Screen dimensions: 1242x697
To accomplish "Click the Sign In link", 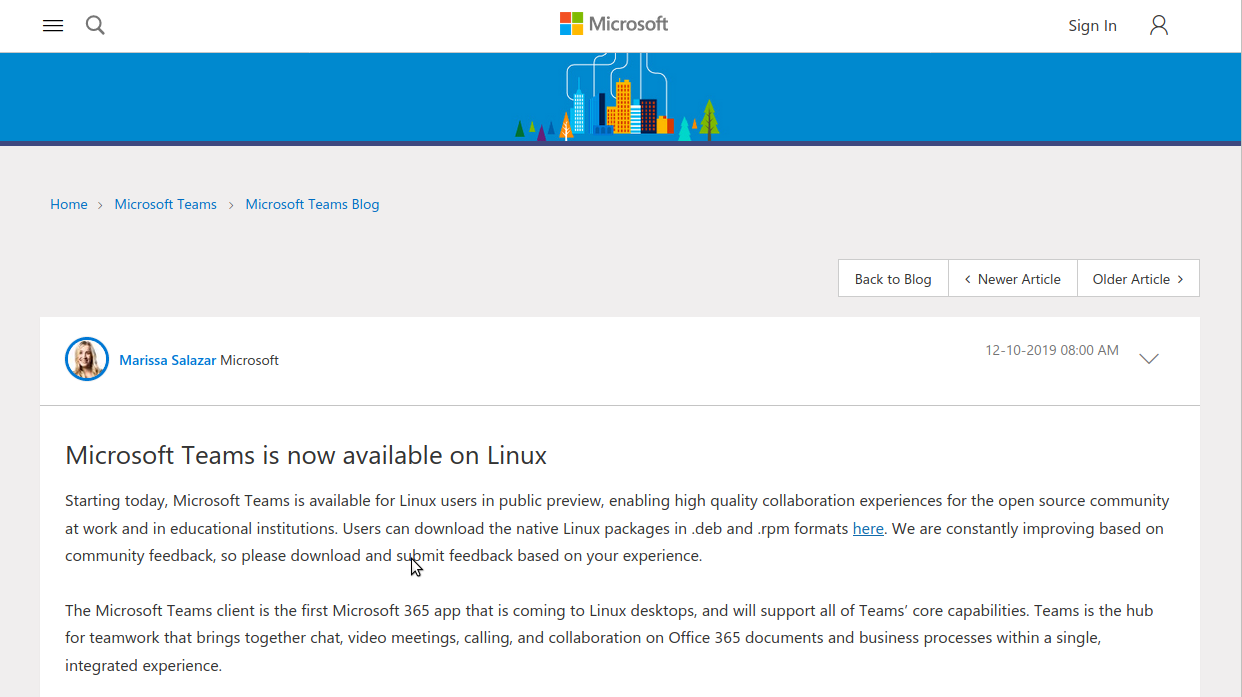I will pos(1092,26).
